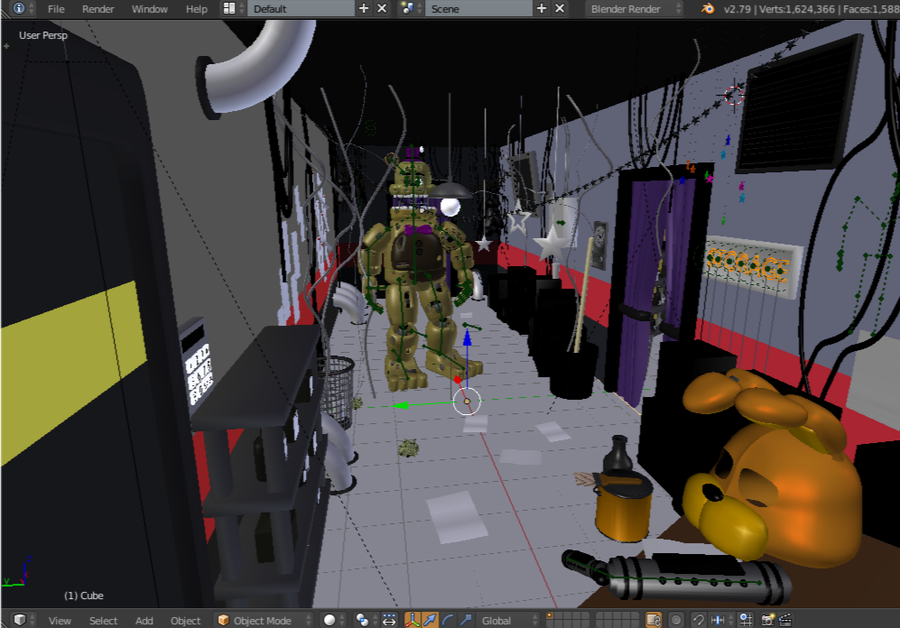Click the red X-axis manipulator handle
Image resolution: width=900 pixels, height=628 pixels.
point(457,379)
